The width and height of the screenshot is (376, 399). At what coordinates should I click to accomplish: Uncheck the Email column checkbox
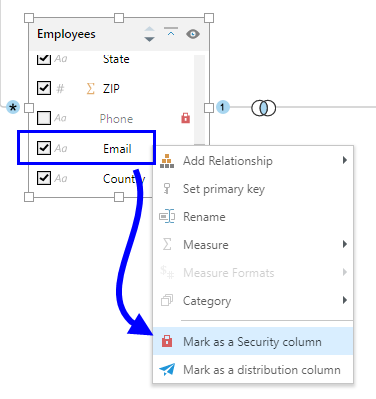44,148
